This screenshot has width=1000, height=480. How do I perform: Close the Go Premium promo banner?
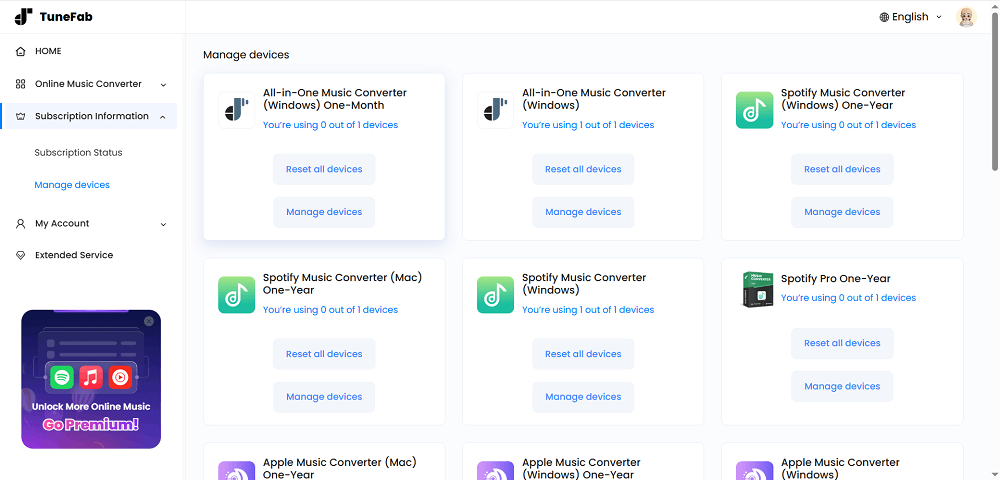(x=149, y=321)
